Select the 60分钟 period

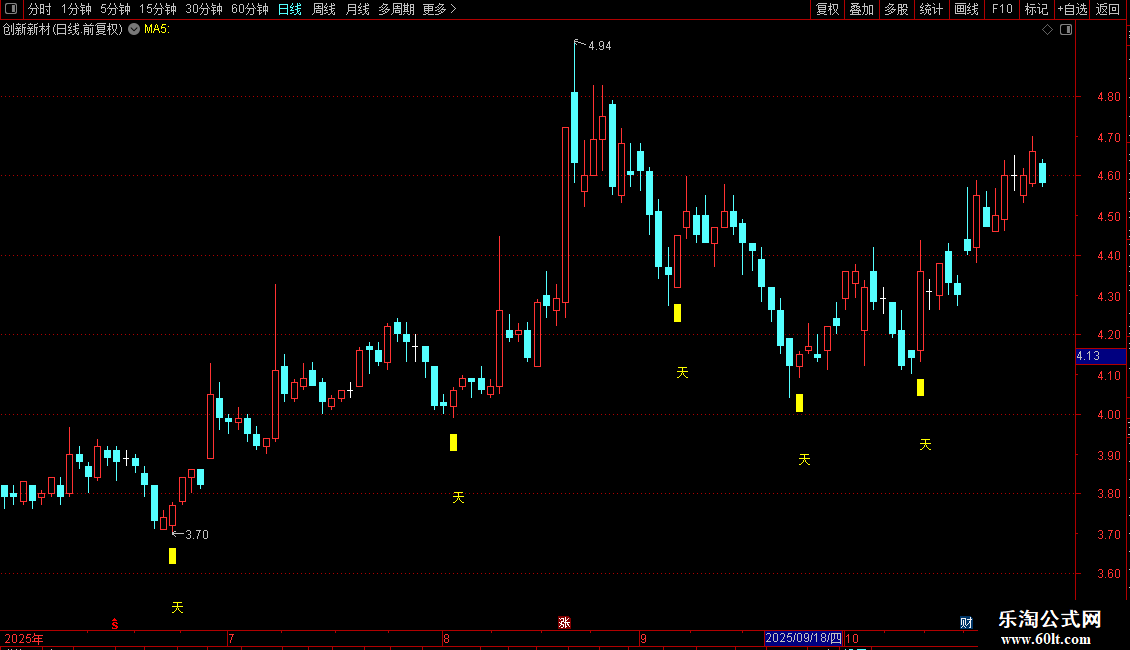tap(250, 9)
